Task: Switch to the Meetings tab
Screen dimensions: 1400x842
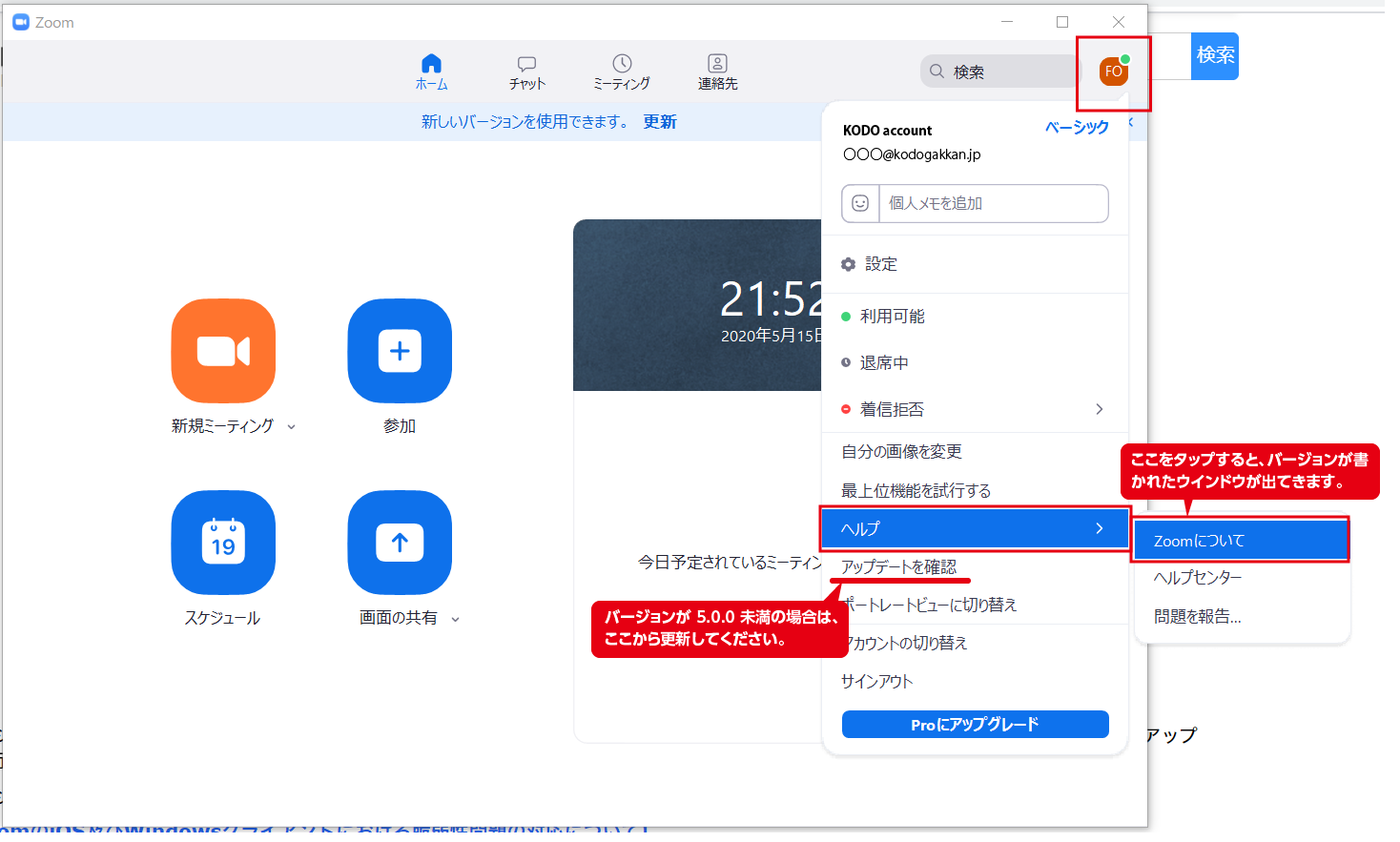Action: click(x=622, y=72)
